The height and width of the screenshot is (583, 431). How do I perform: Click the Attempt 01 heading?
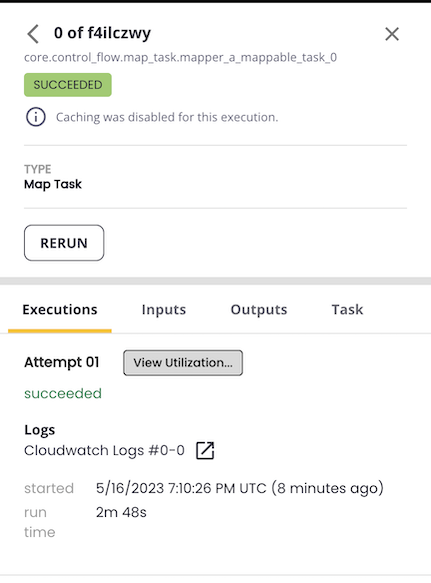[62, 362]
